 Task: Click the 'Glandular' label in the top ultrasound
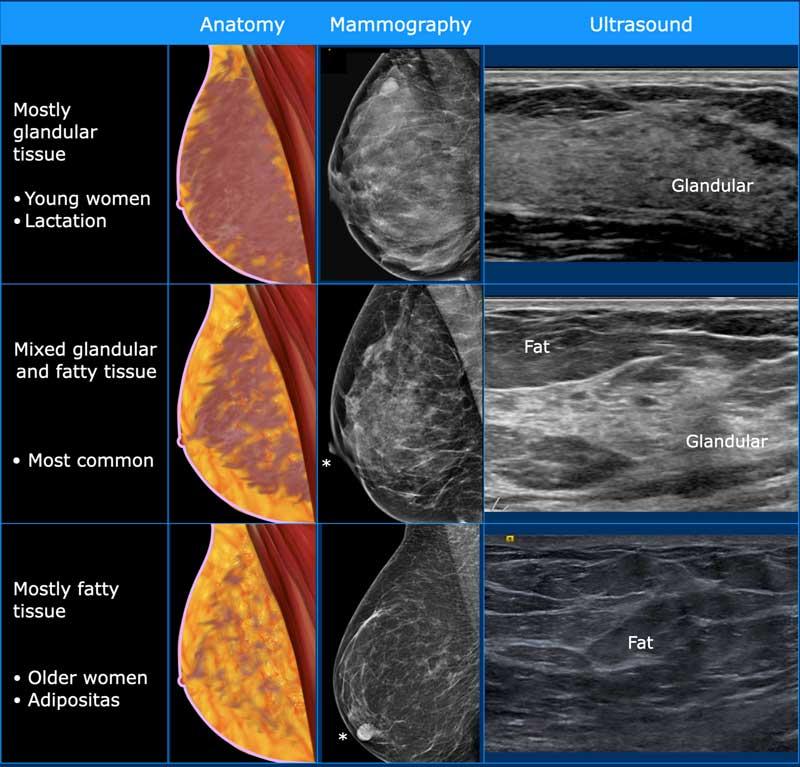712,185
